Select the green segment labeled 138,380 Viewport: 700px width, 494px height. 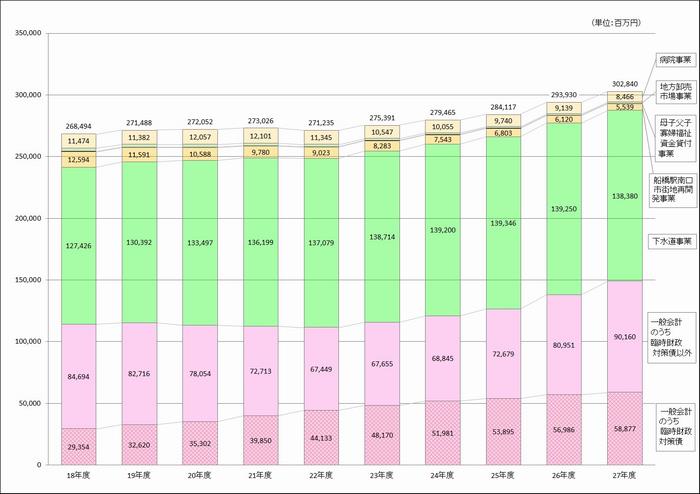click(625, 195)
